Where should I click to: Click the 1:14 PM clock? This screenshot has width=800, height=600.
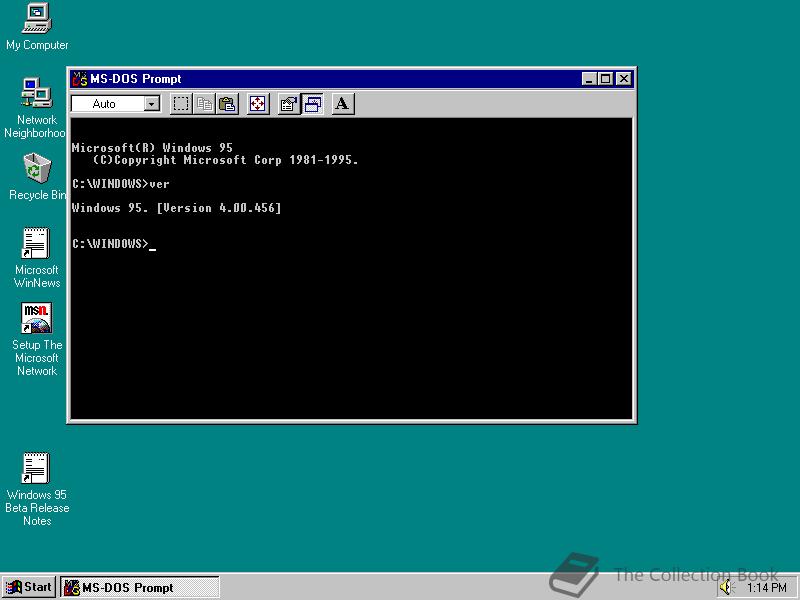click(x=766, y=588)
